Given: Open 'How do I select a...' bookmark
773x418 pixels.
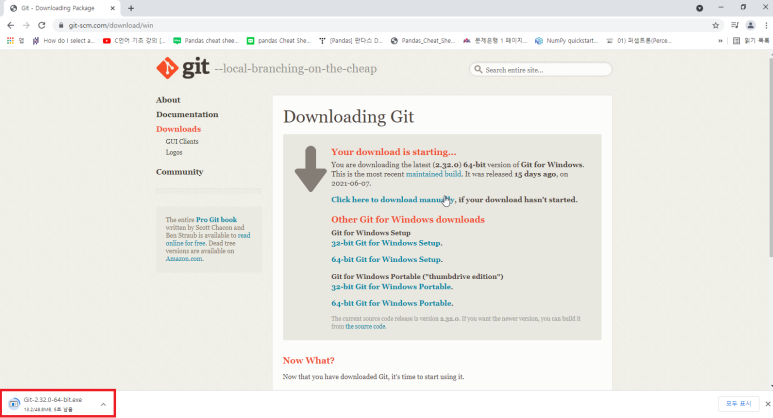Looking at the screenshot, I should coord(64,40).
